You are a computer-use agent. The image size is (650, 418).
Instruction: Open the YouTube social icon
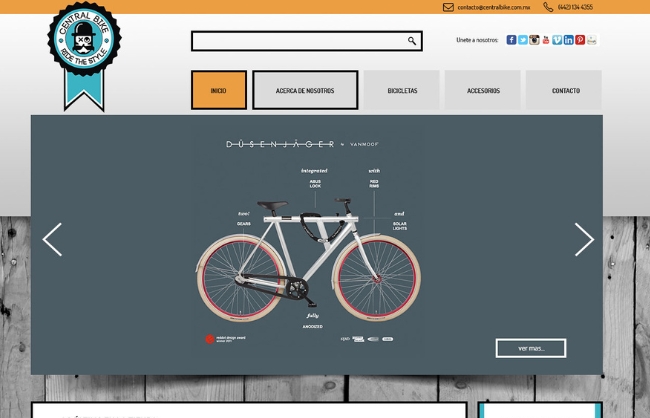546,40
